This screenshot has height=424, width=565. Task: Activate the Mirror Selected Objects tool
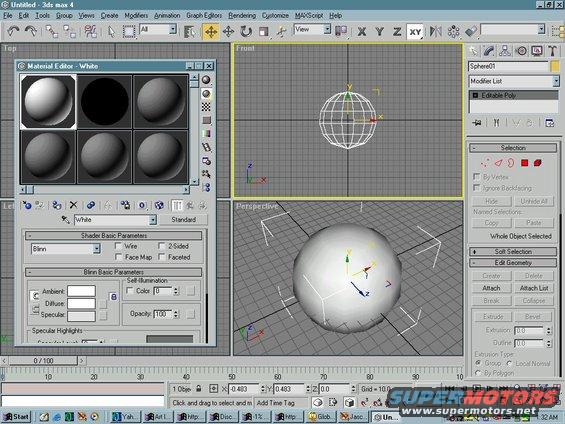[x=436, y=32]
